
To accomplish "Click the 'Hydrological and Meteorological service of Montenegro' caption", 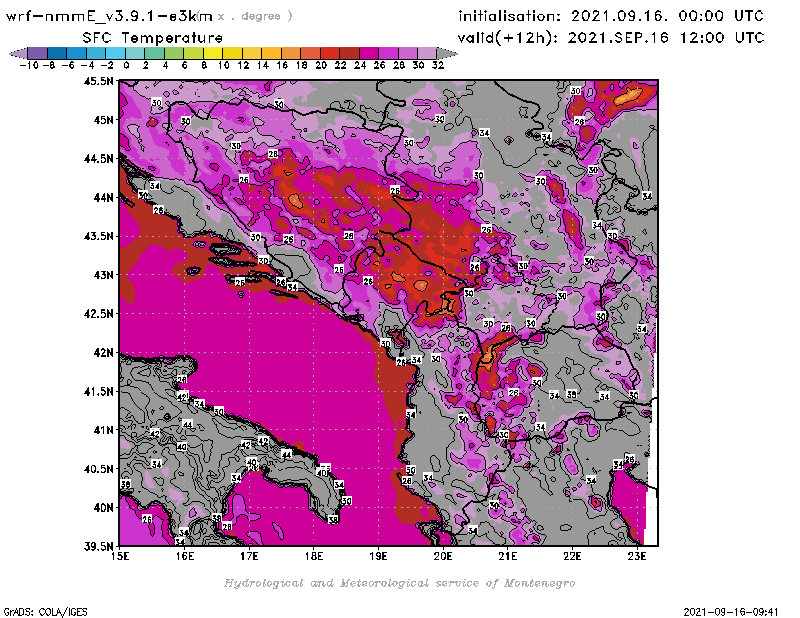I will point(399,583).
